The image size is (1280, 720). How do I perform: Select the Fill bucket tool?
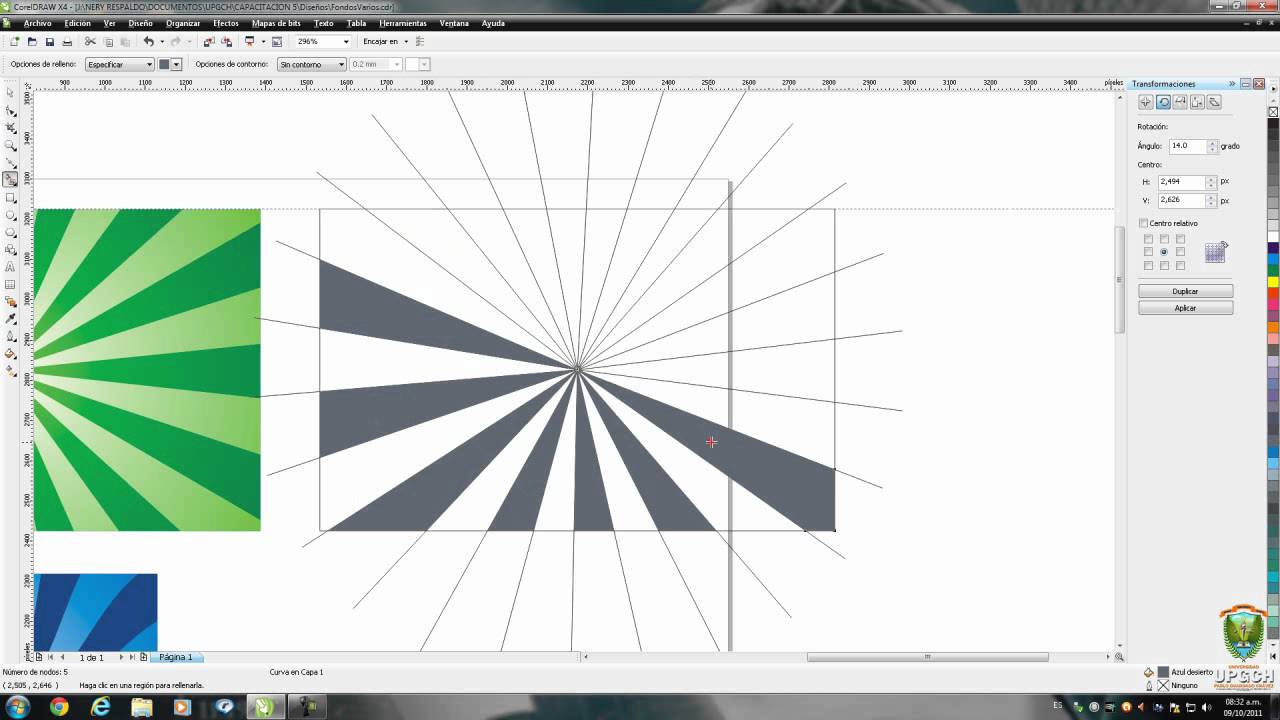(11, 353)
